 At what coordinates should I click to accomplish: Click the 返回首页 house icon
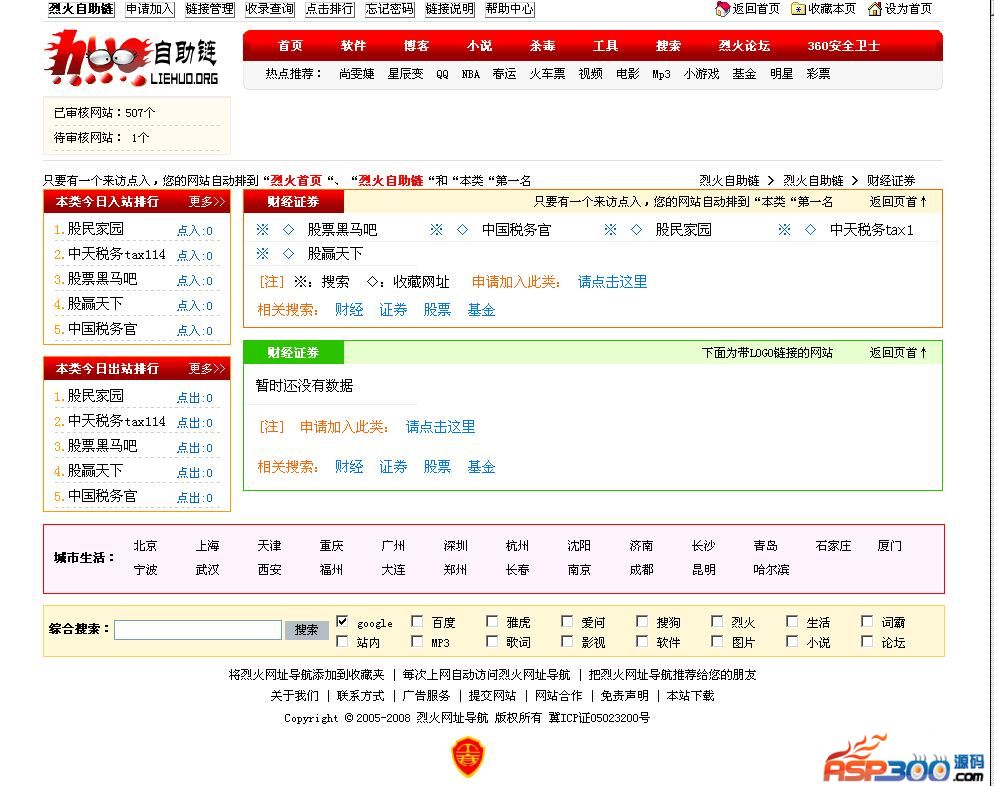point(722,9)
